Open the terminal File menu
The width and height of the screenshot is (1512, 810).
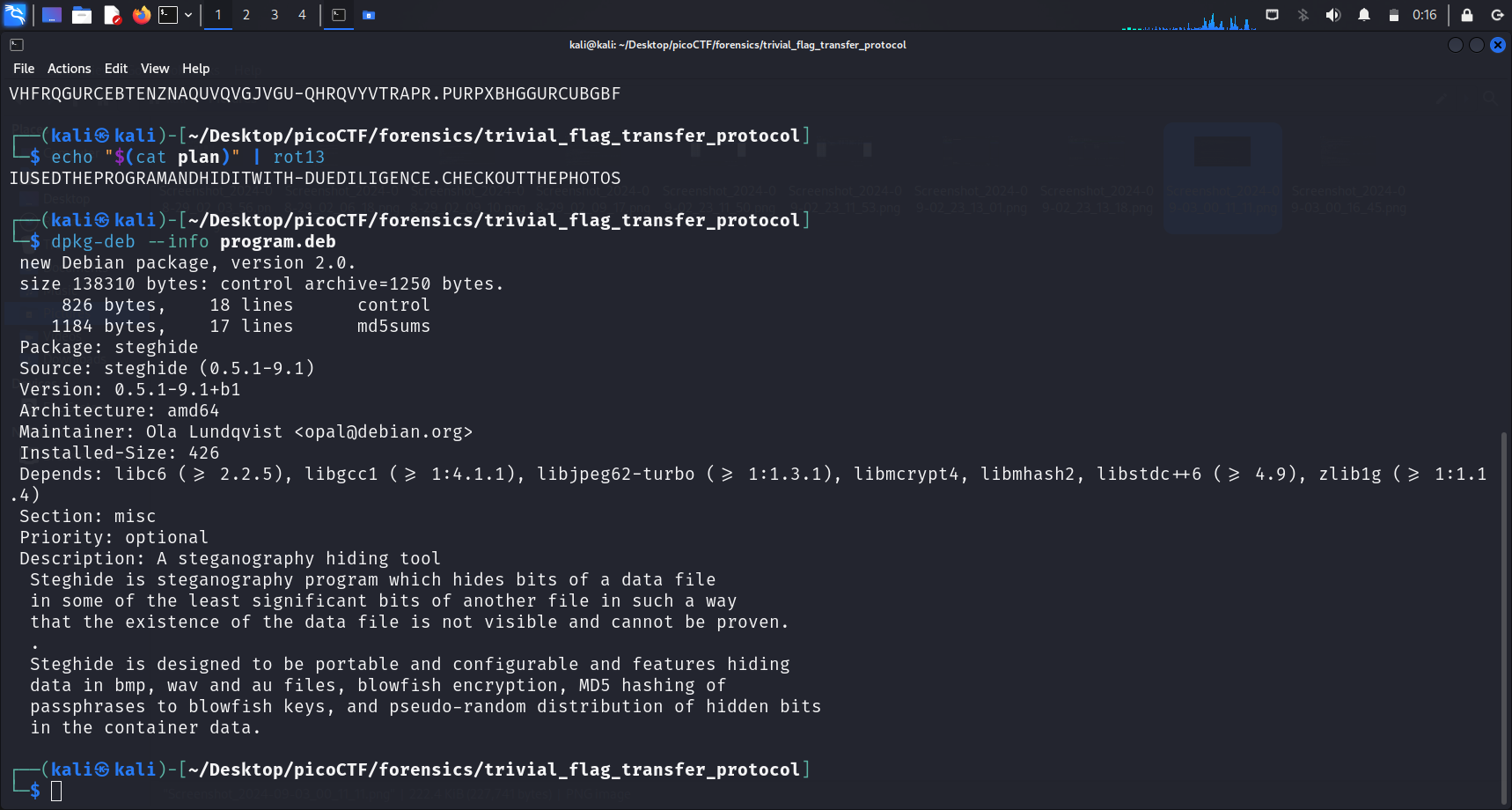(24, 69)
